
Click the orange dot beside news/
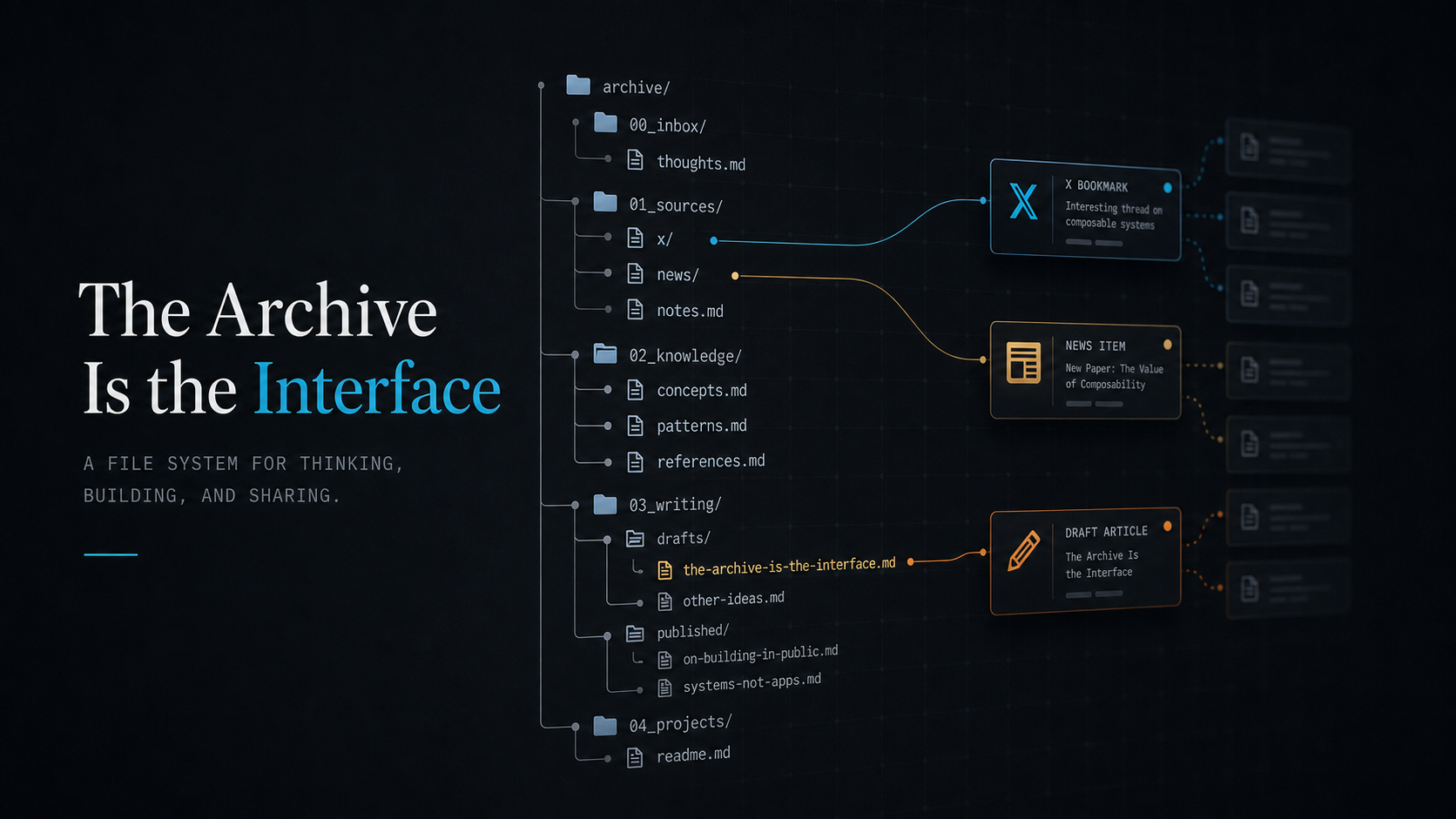click(x=735, y=276)
